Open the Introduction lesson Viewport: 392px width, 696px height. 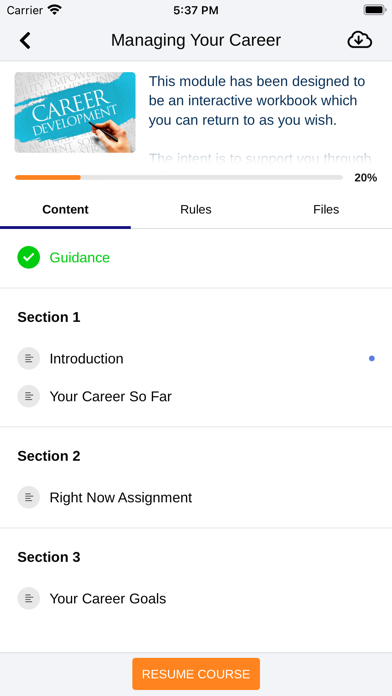196,359
